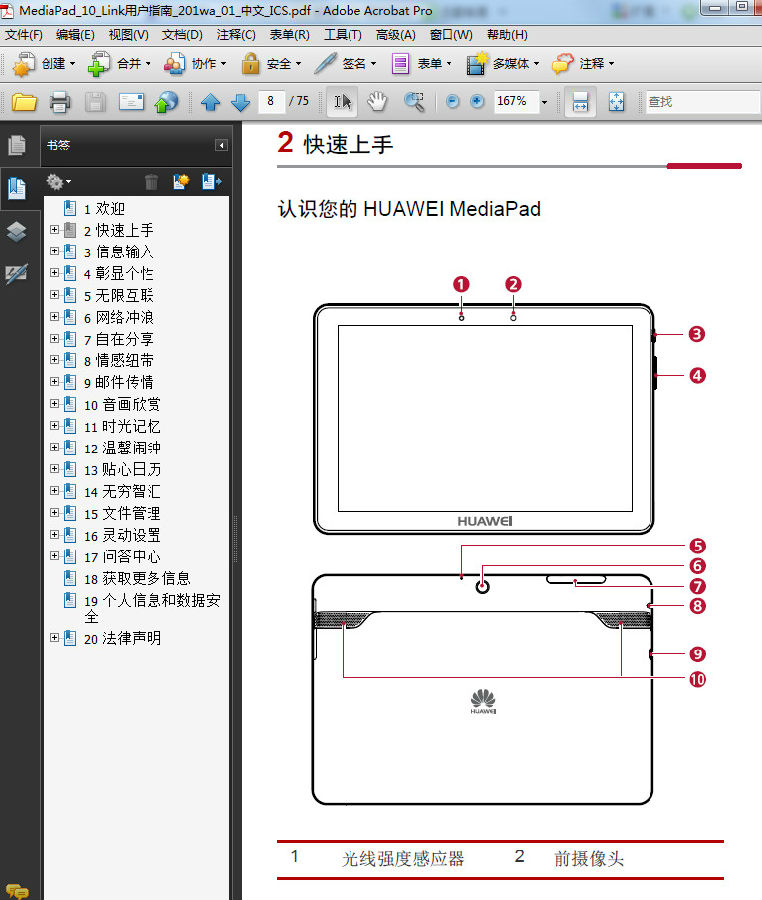
Task: Open the 高级(A) menu
Action: (395, 35)
